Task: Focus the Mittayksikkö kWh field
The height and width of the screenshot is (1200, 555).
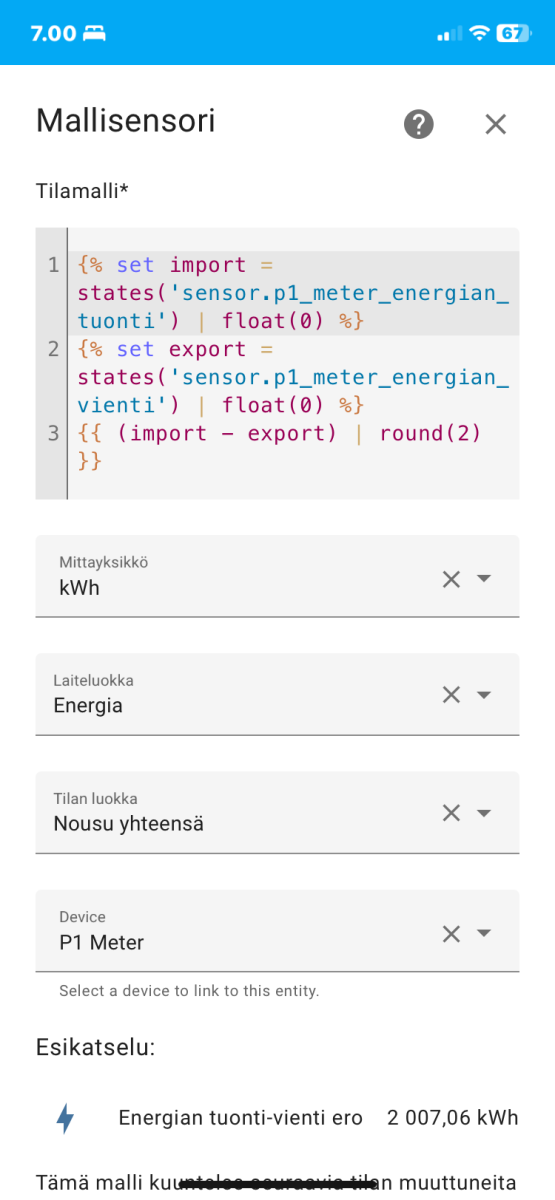Action: pyautogui.click(x=277, y=576)
